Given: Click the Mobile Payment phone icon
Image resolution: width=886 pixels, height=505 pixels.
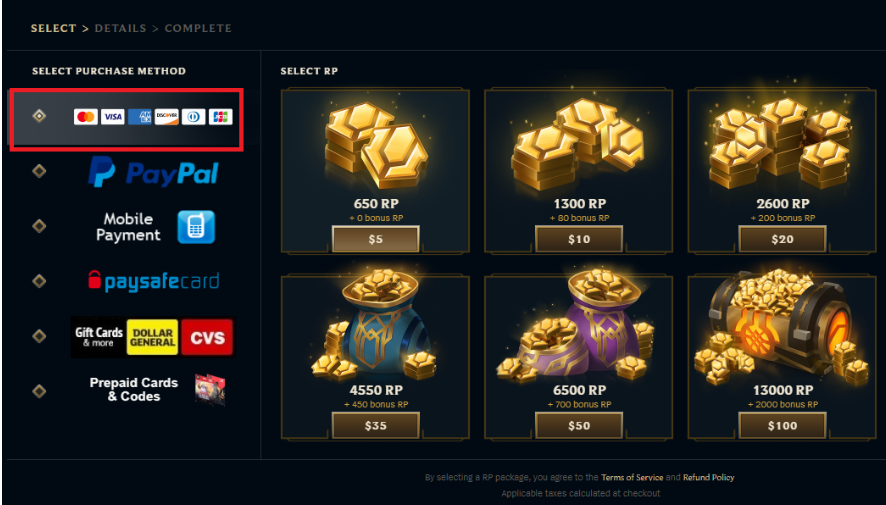Looking at the screenshot, I should click(196, 227).
